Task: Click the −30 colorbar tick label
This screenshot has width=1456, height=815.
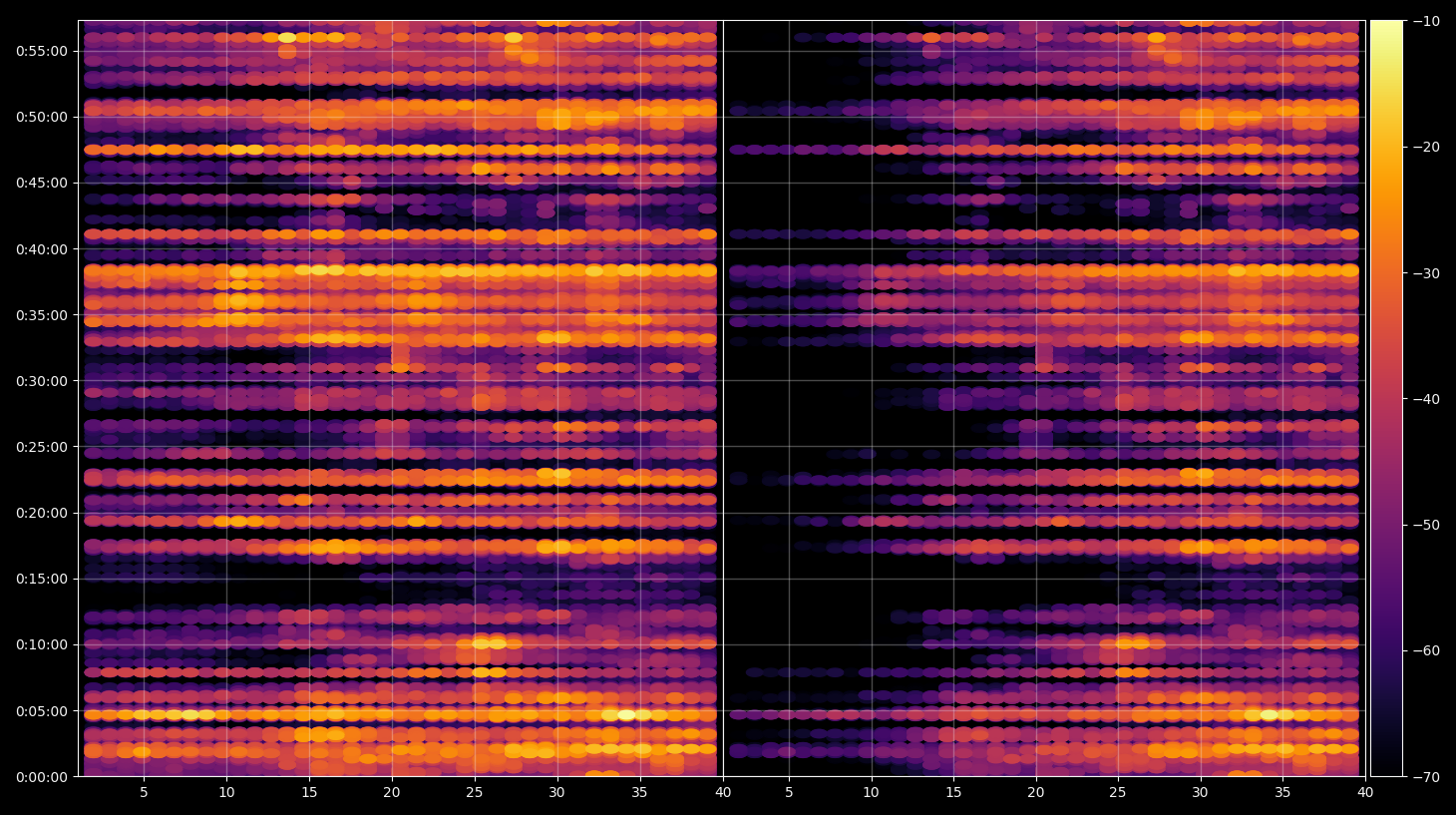Action: (1426, 273)
